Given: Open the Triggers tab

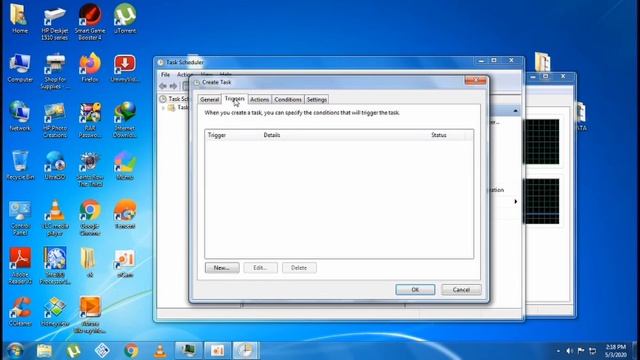Looking at the screenshot, I should pyautogui.click(x=235, y=99).
